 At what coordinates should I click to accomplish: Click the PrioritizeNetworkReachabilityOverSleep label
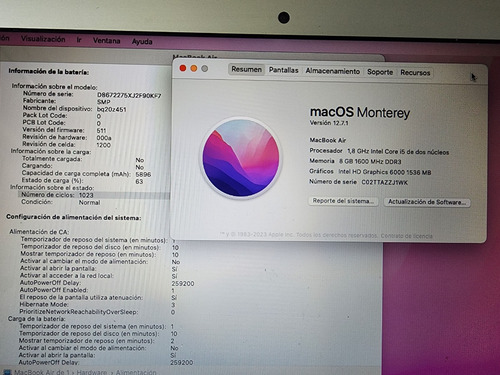tap(79, 312)
